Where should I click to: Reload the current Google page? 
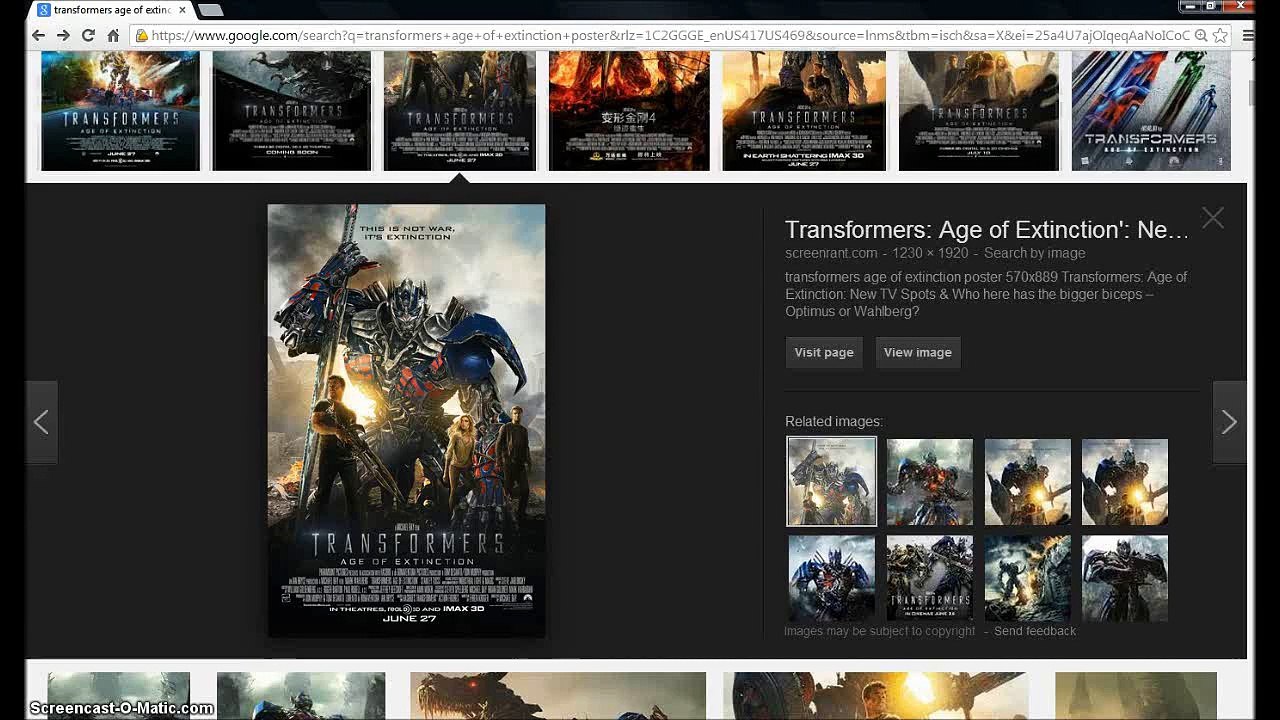(x=88, y=35)
